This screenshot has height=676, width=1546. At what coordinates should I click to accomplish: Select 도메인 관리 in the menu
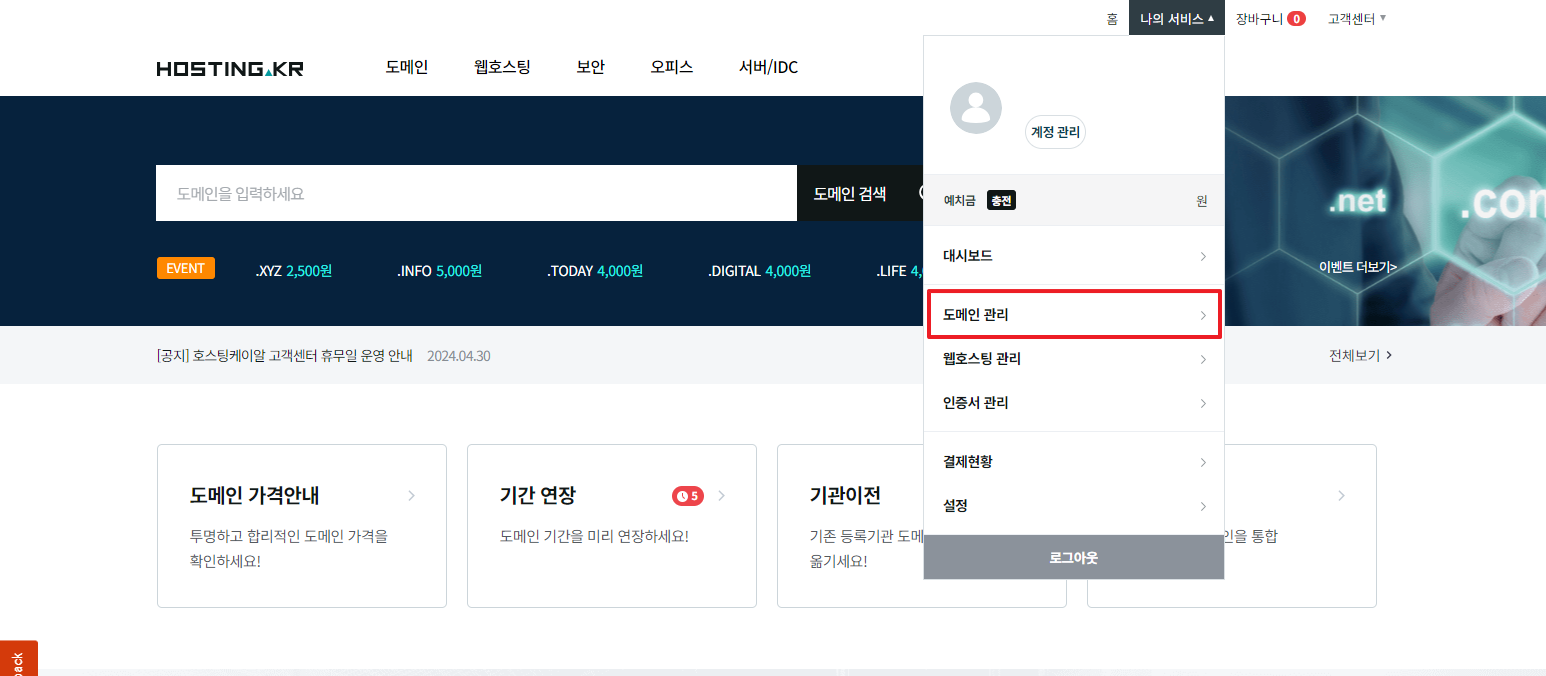click(1073, 315)
